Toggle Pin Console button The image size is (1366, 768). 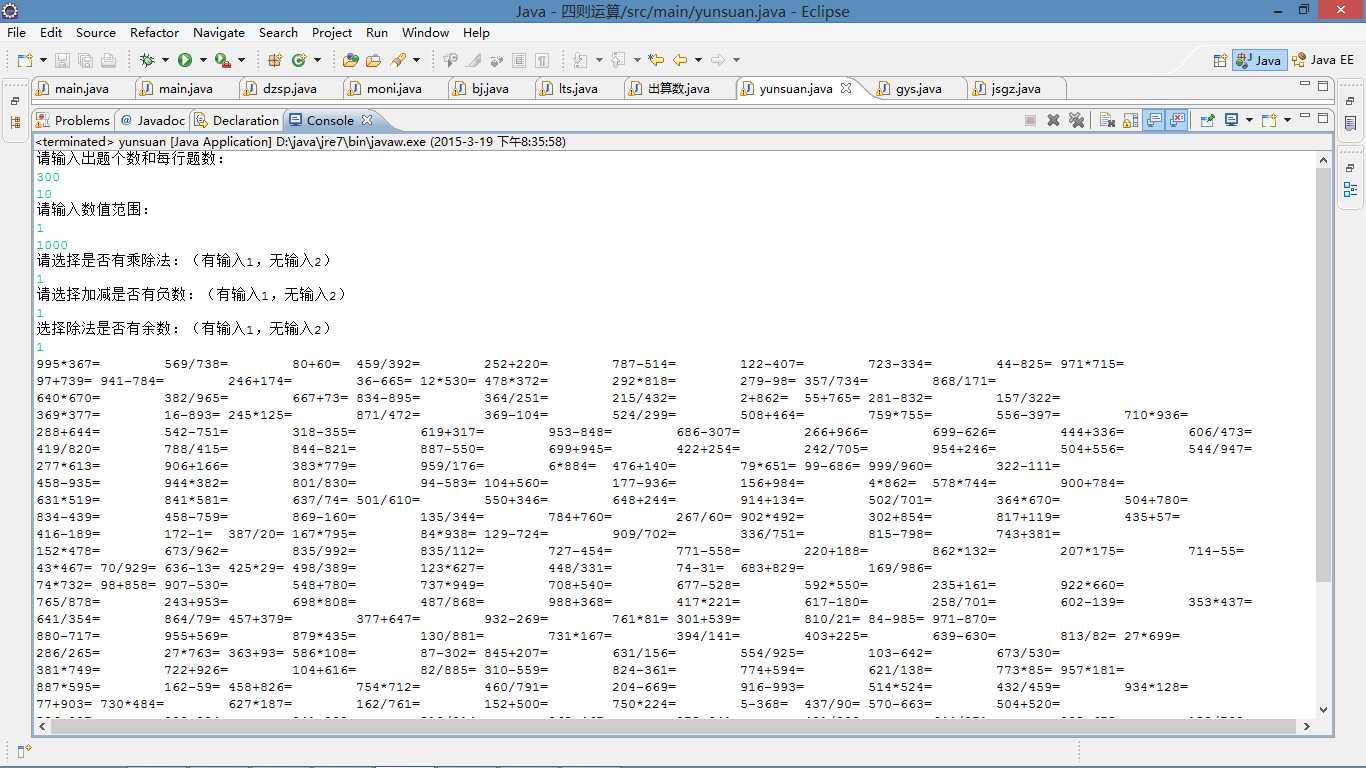(x=1208, y=120)
